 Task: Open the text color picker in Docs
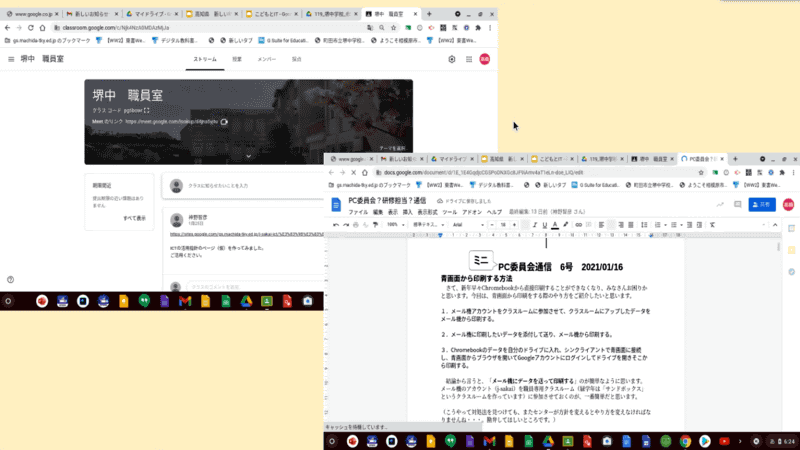coord(555,225)
